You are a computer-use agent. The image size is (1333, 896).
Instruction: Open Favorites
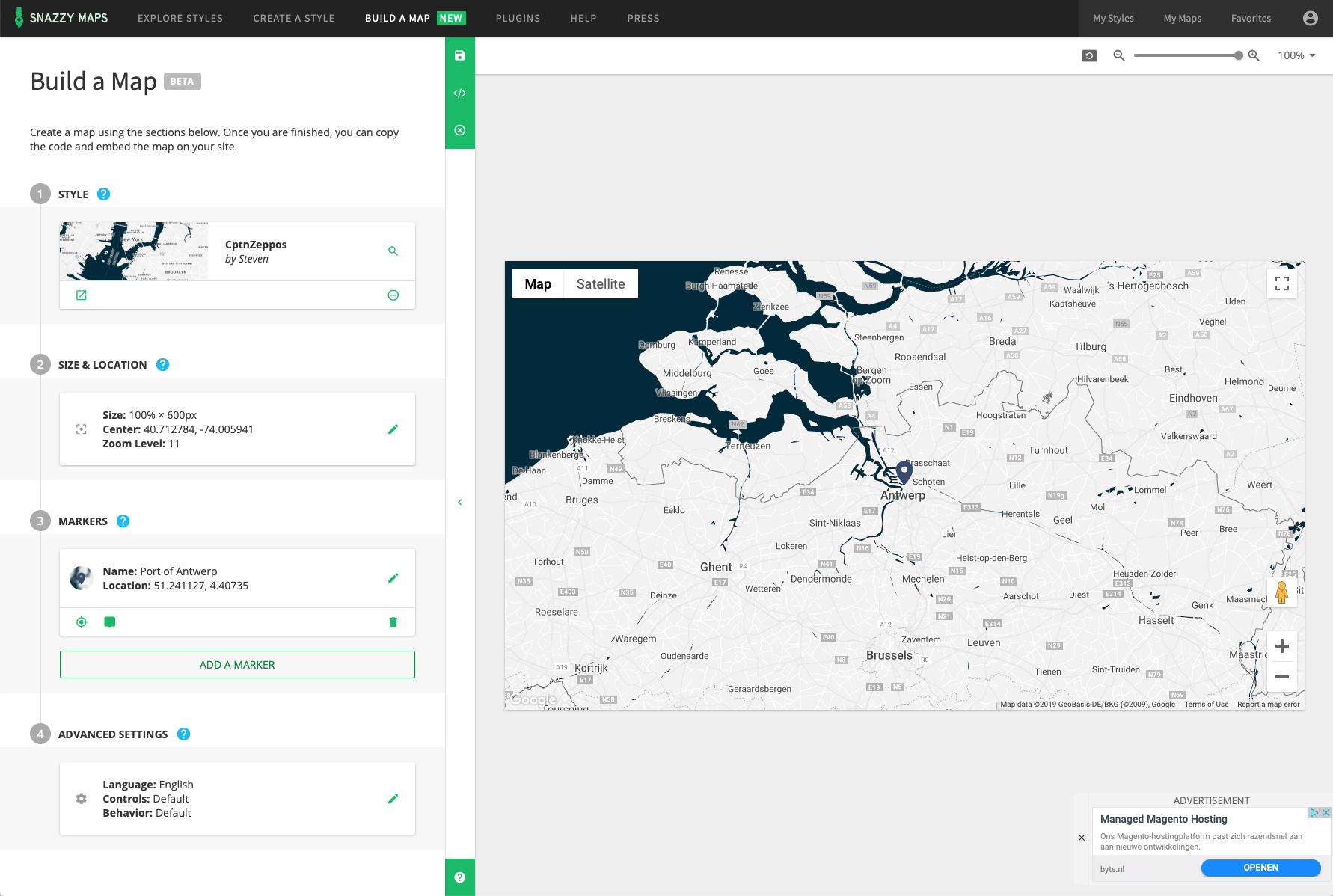(x=1251, y=18)
